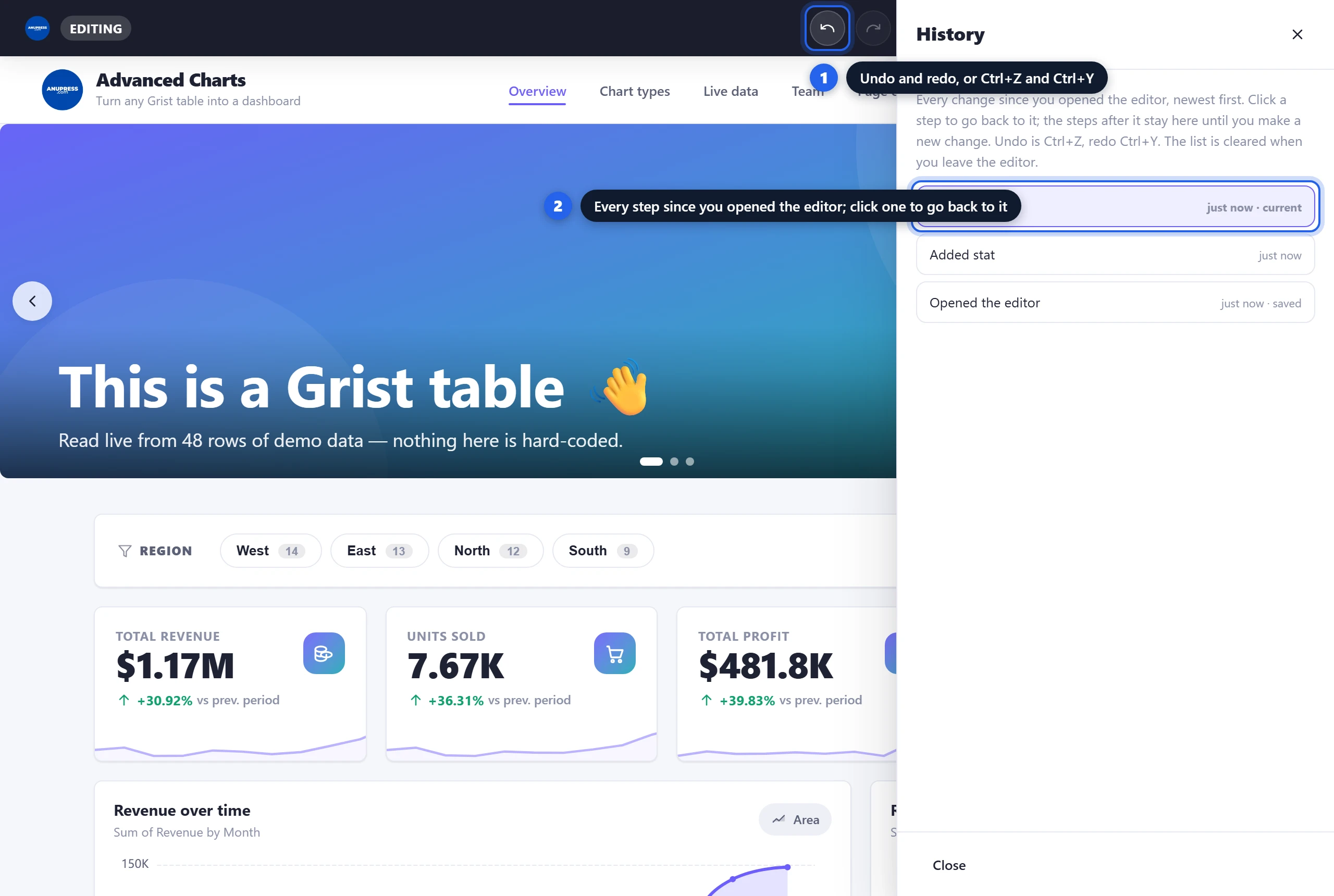
Task: Click the Total Revenue coins icon
Action: coord(324,653)
